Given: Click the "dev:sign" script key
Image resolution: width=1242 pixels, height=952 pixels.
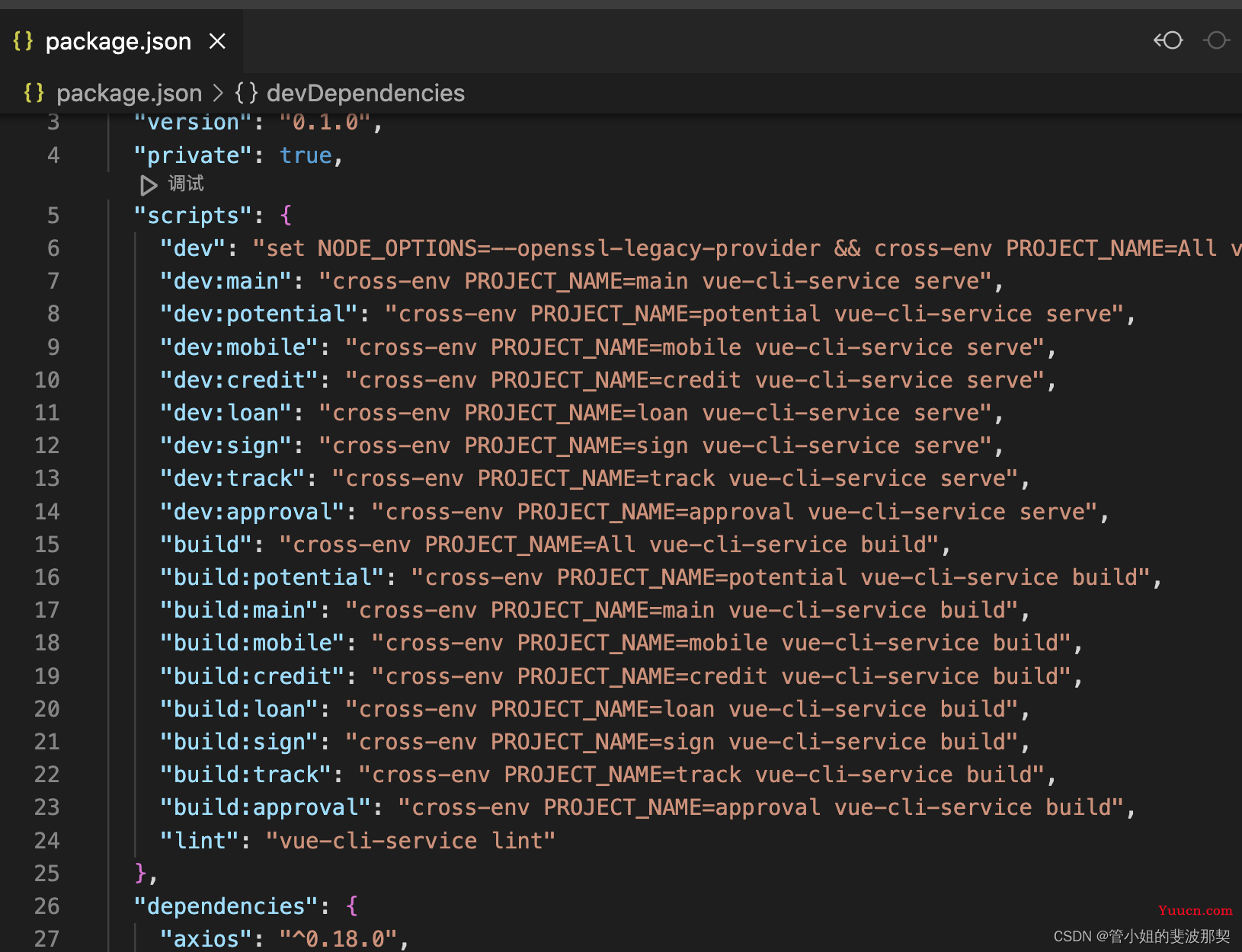Looking at the screenshot, I should 226,446.
